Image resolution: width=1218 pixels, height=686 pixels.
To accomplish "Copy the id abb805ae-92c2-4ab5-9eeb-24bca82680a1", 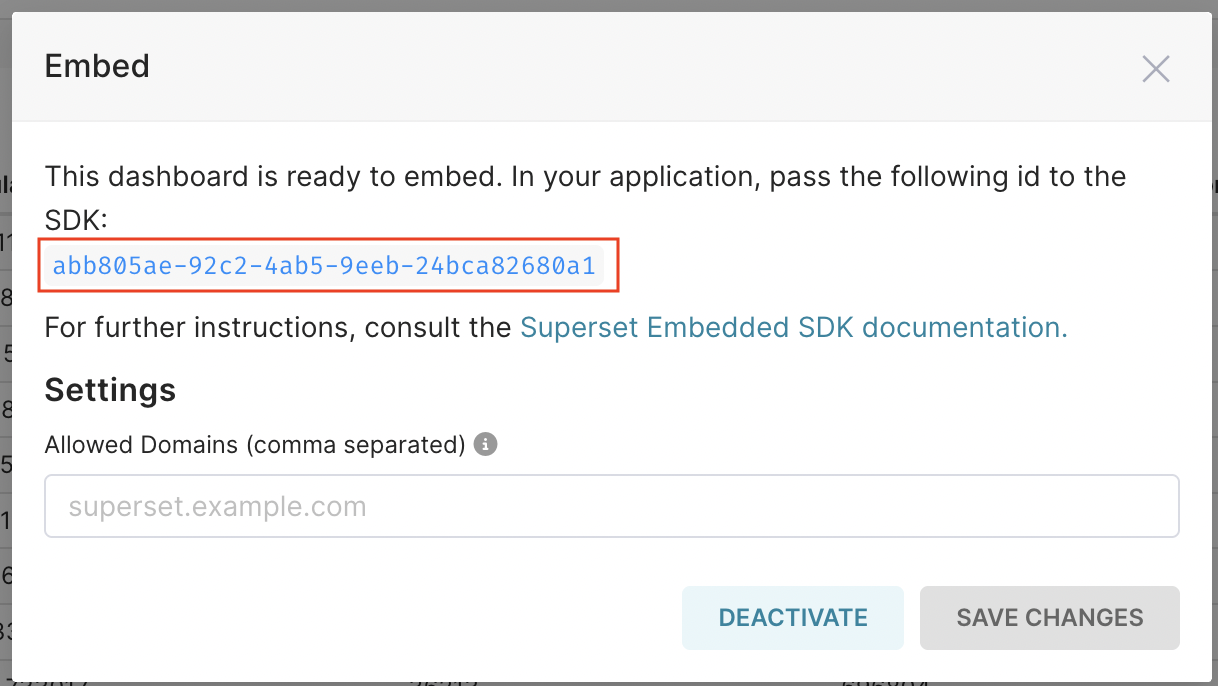I will coord(327,265).
